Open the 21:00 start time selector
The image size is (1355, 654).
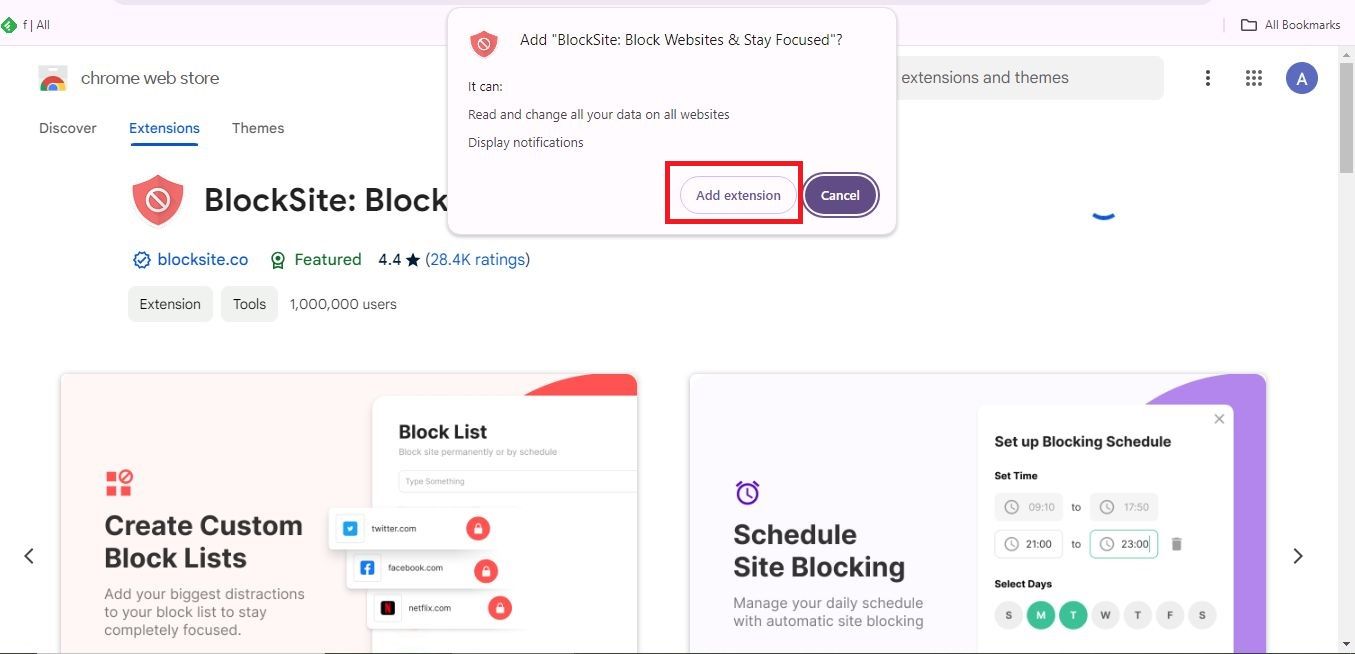click(x=1030, y=543)
